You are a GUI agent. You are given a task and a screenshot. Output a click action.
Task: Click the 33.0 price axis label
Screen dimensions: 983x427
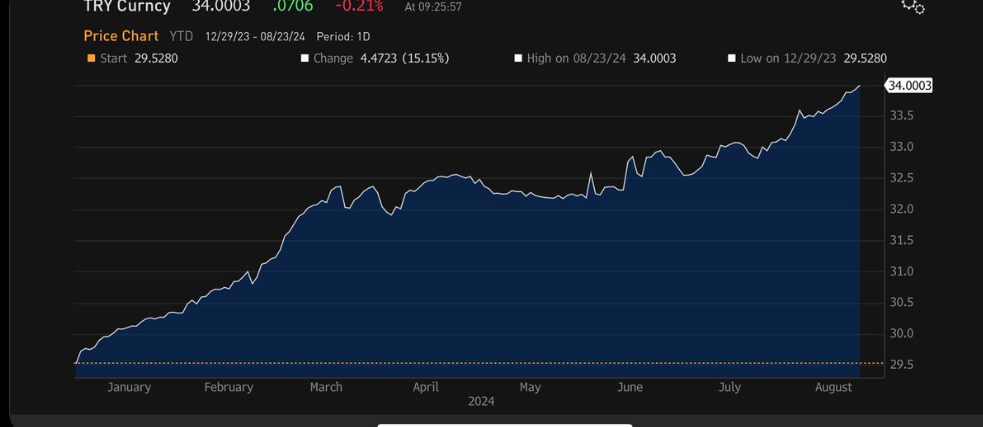(901, 147)
